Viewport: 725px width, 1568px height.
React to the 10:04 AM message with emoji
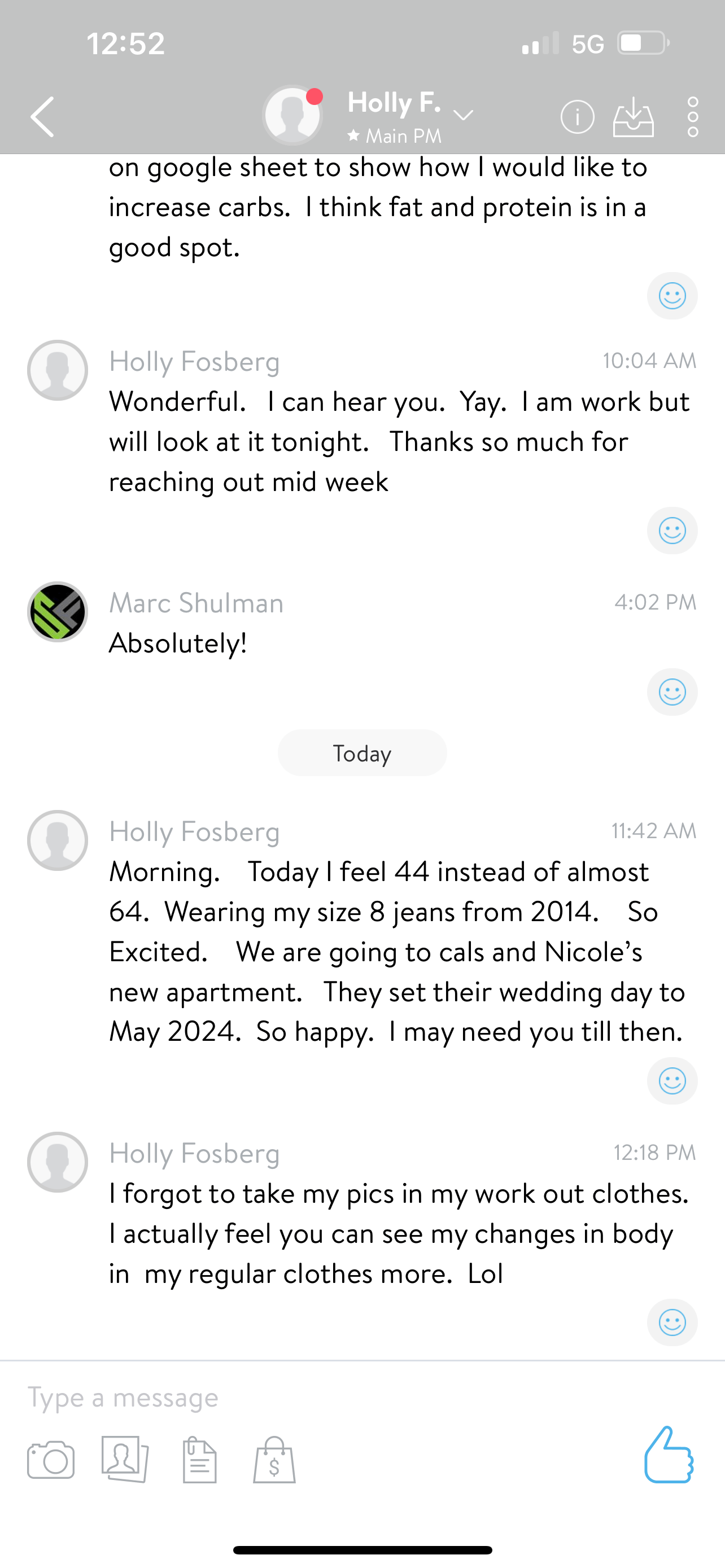pyautogui.click(x=672, y=531)
